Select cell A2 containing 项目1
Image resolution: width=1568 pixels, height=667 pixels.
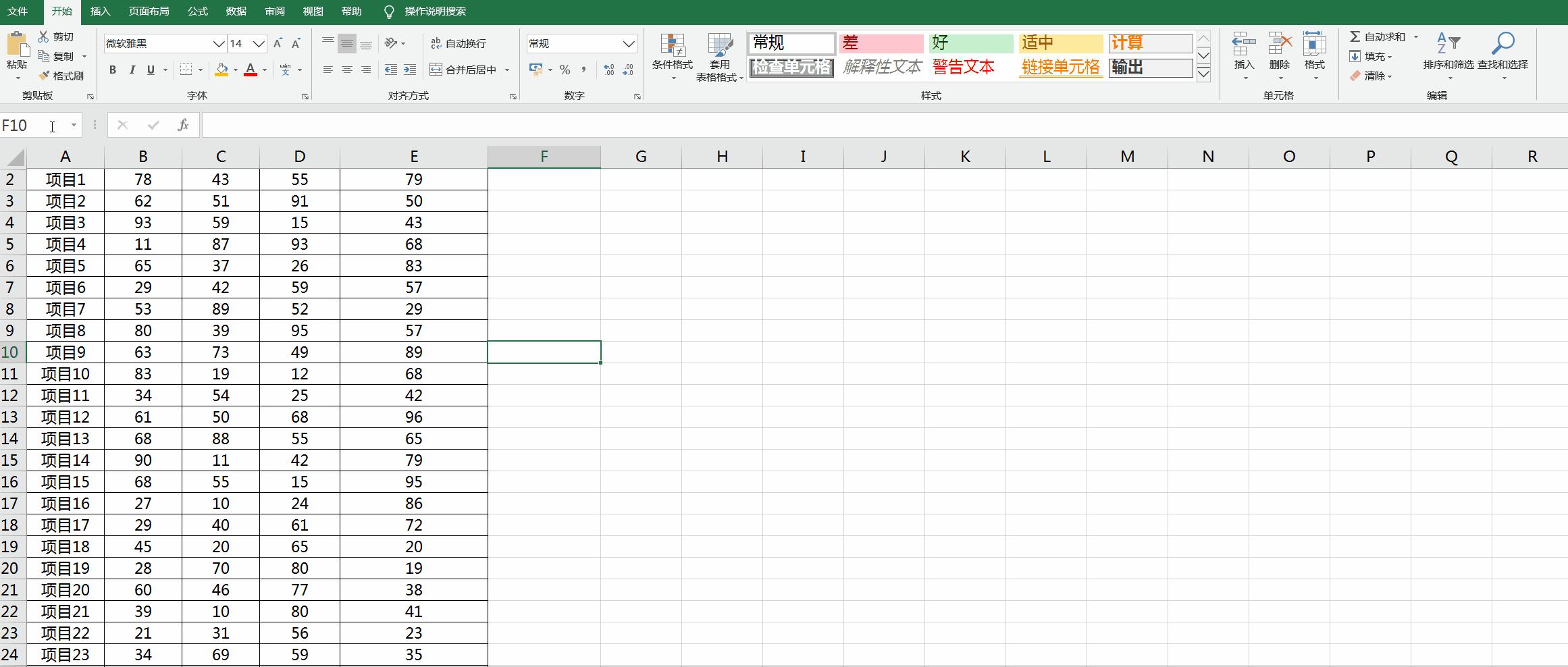(65, 179)
